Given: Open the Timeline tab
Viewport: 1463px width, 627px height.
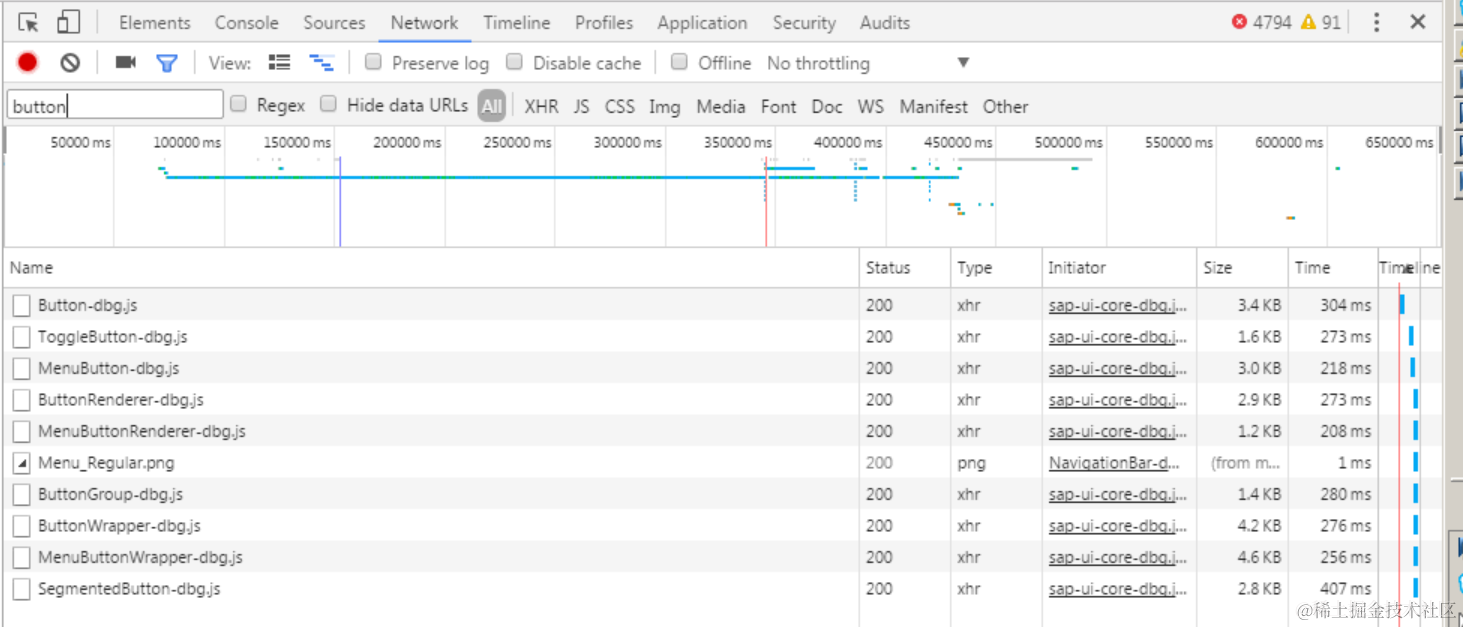Looking at the screenshot, I should coord(517,22).
